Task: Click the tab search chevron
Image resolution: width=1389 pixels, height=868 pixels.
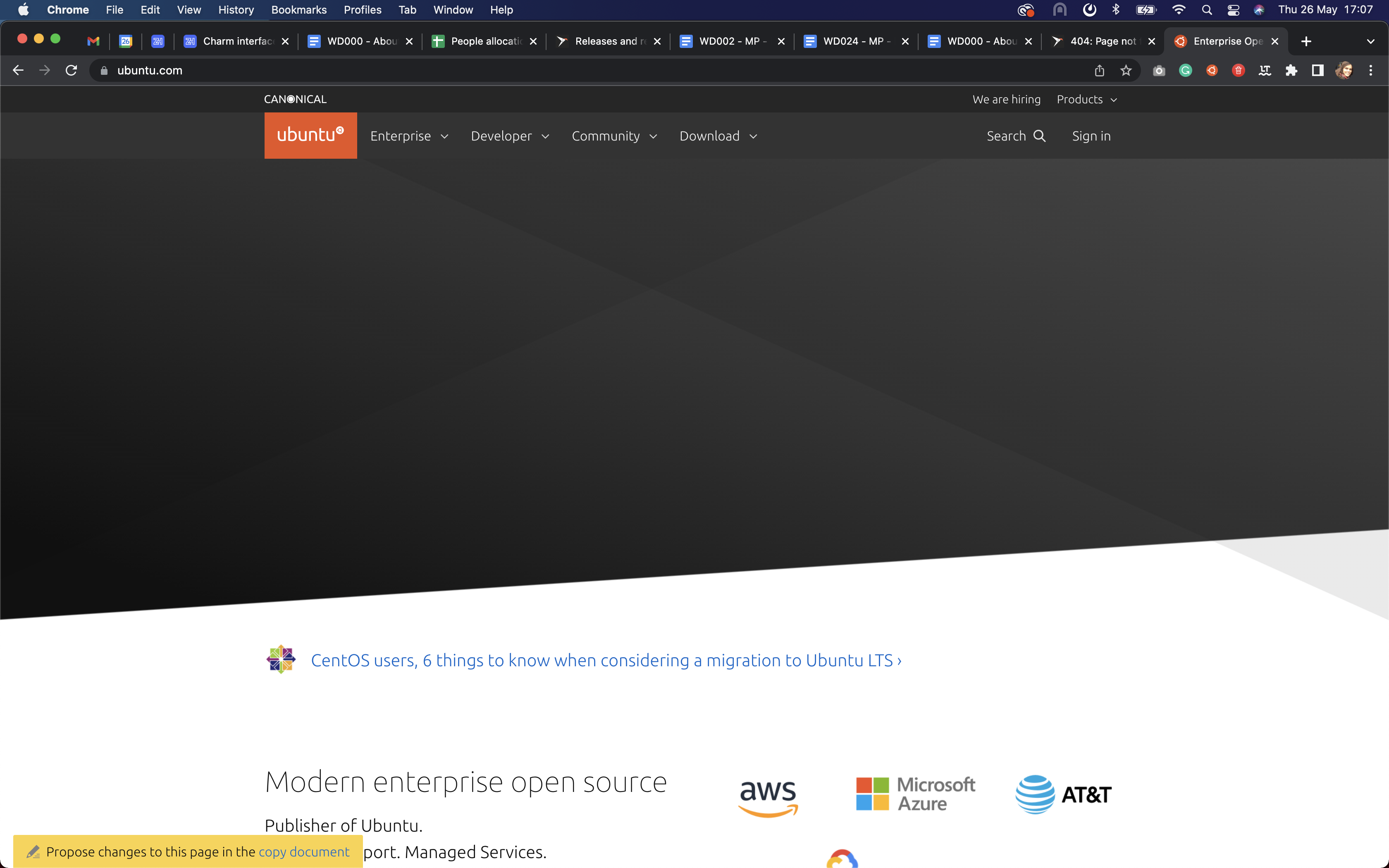Action: click(1372, 41)
